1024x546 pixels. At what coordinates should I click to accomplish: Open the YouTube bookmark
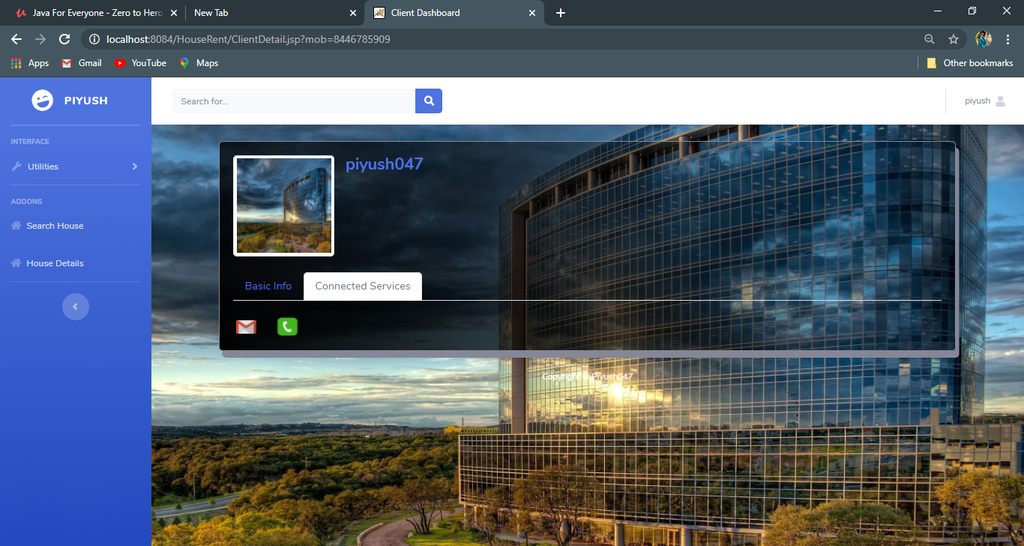tap(140, 63)
